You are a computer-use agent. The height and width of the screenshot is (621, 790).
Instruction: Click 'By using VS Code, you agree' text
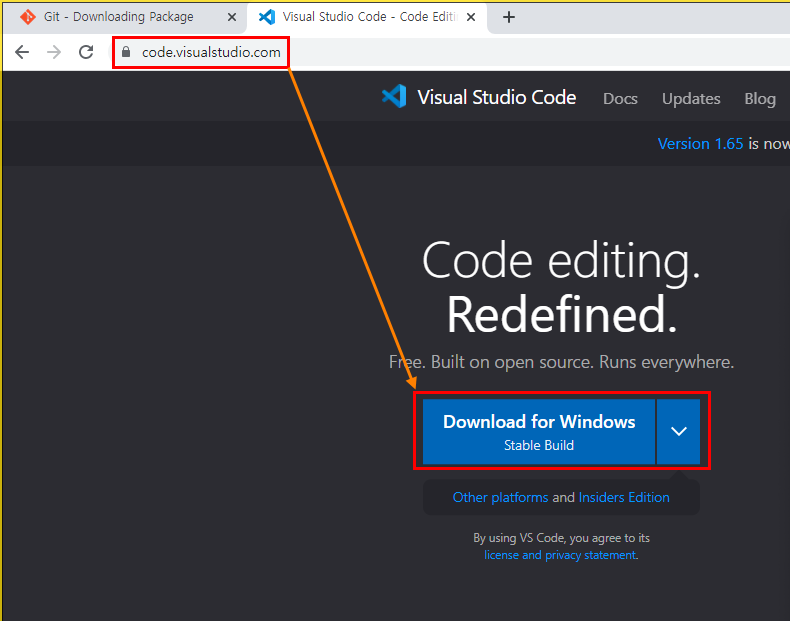pos(561,538)
